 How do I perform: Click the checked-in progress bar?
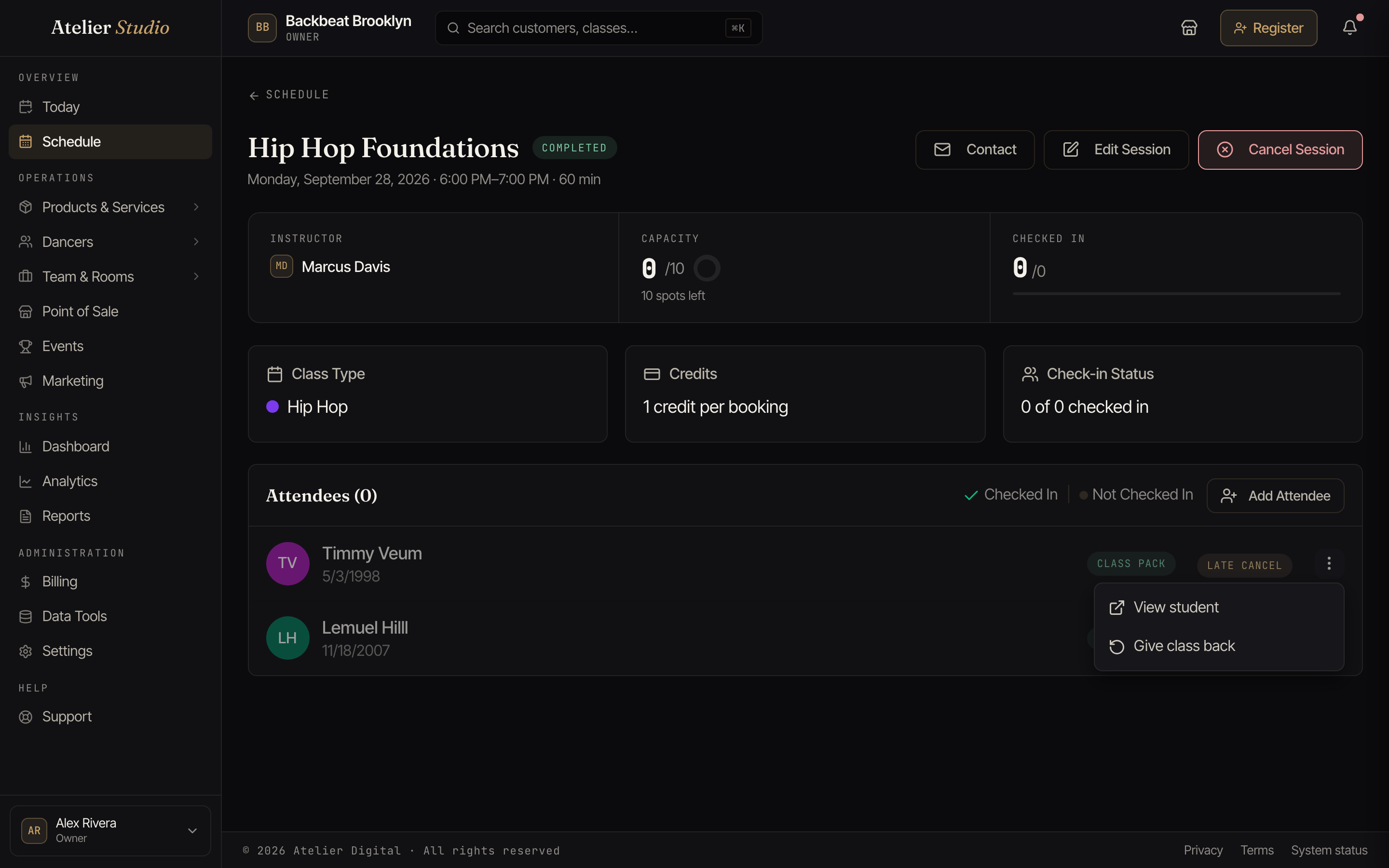(x=1176, y=294)
